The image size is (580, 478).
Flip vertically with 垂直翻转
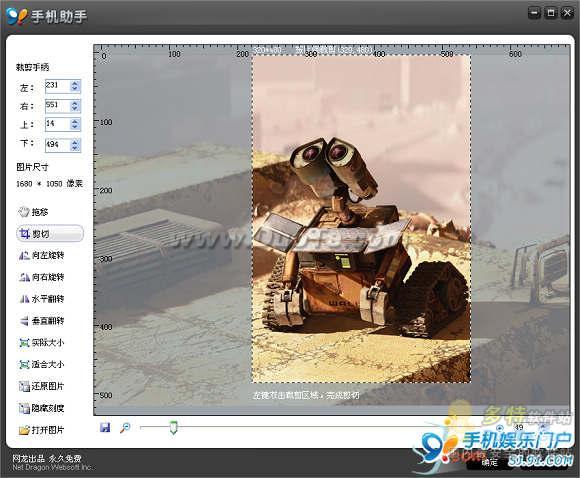tap(41, 321)
